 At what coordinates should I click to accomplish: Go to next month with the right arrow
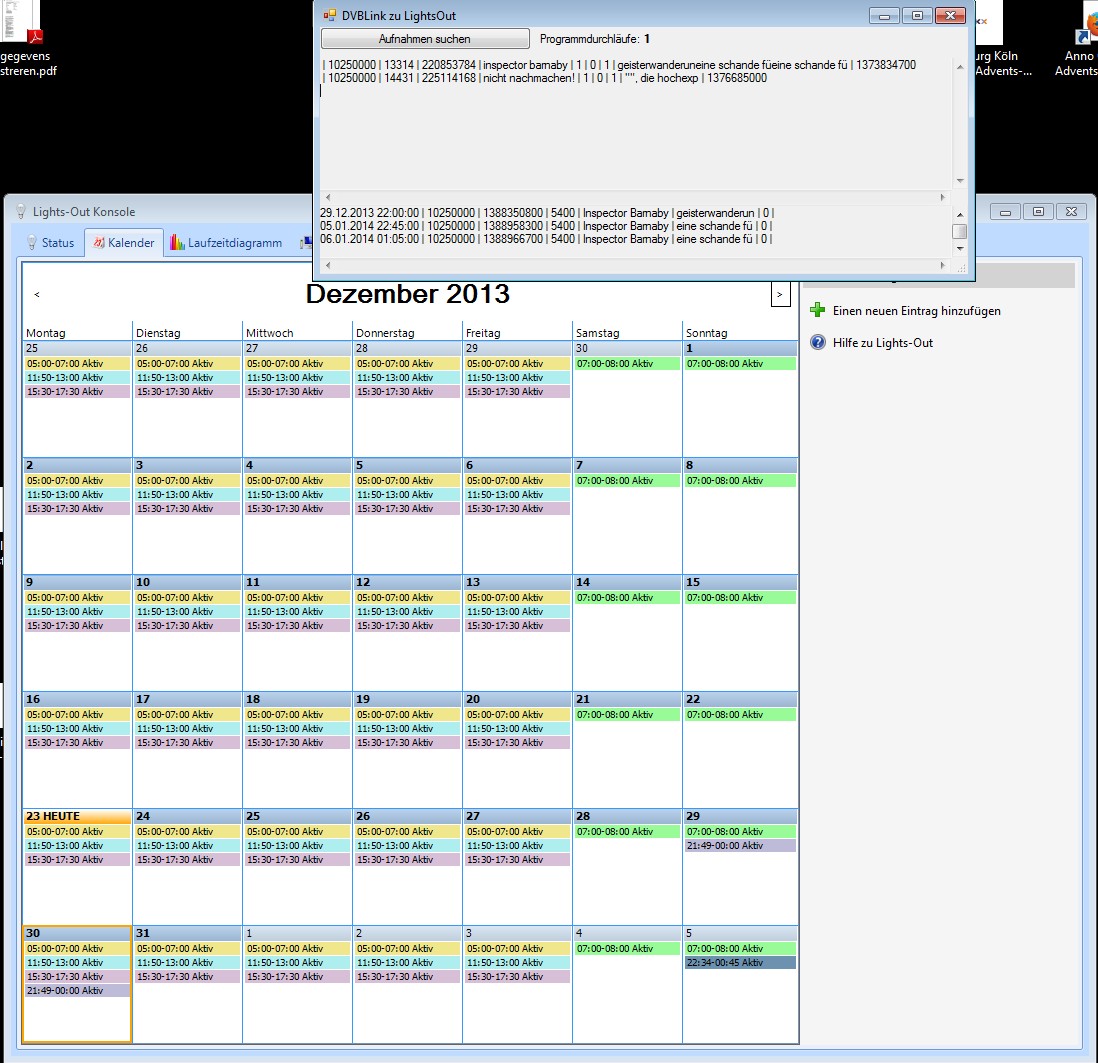point(779,293)
